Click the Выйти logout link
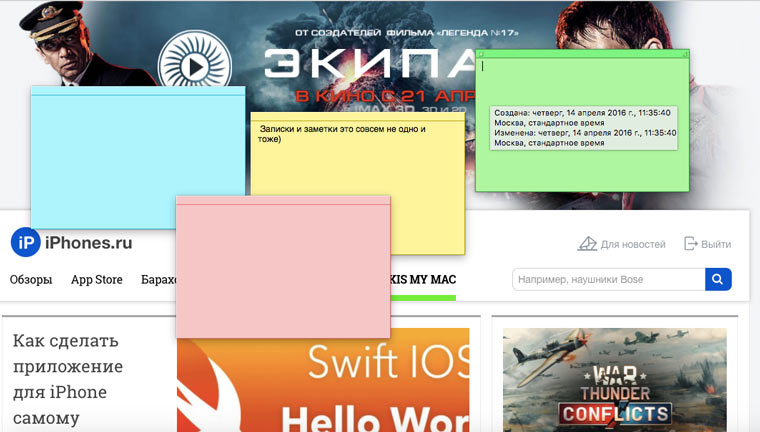The width and height of the screenshot is (760, 432). click(x=707, y=244)
